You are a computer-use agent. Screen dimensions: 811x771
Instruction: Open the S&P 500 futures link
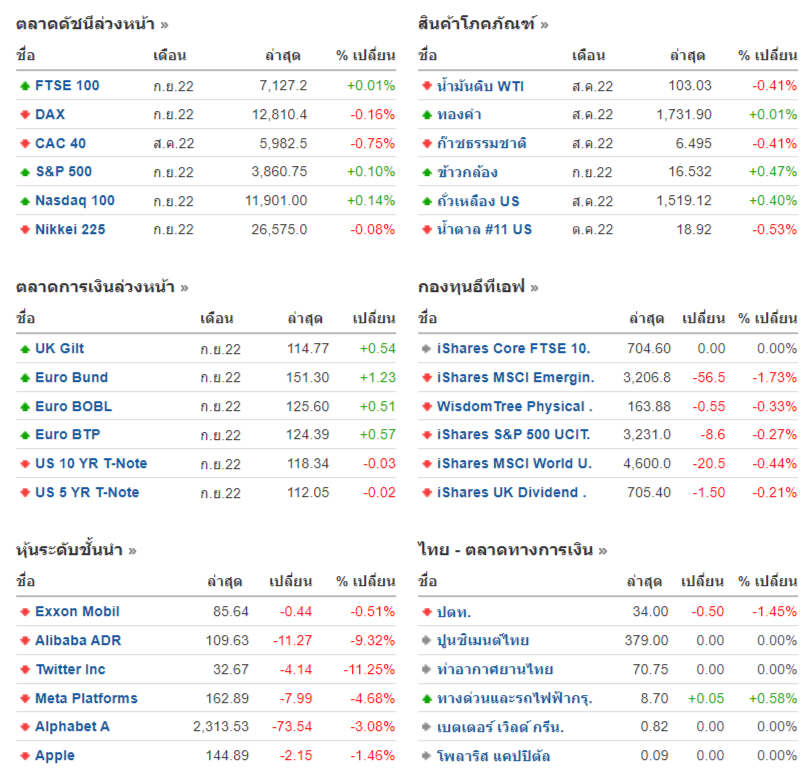pyautogui.click(x=63, y=171)
